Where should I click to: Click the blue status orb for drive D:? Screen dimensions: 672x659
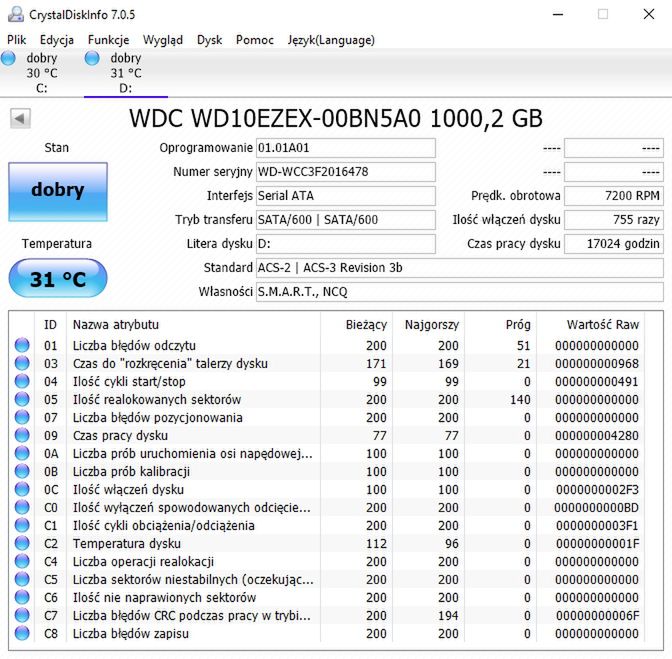92,58
